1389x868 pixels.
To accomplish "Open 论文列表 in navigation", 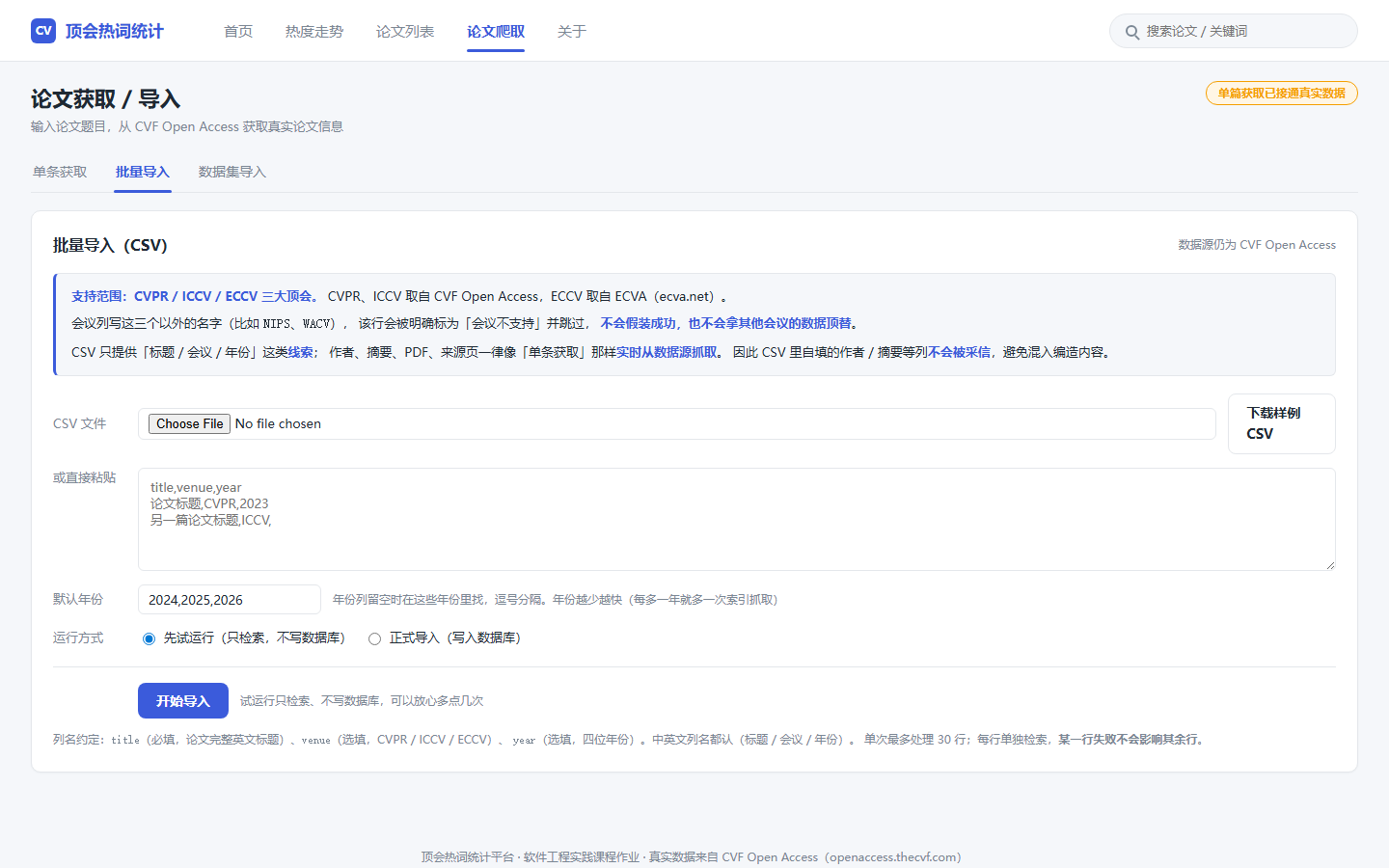I will coord(405,32).
